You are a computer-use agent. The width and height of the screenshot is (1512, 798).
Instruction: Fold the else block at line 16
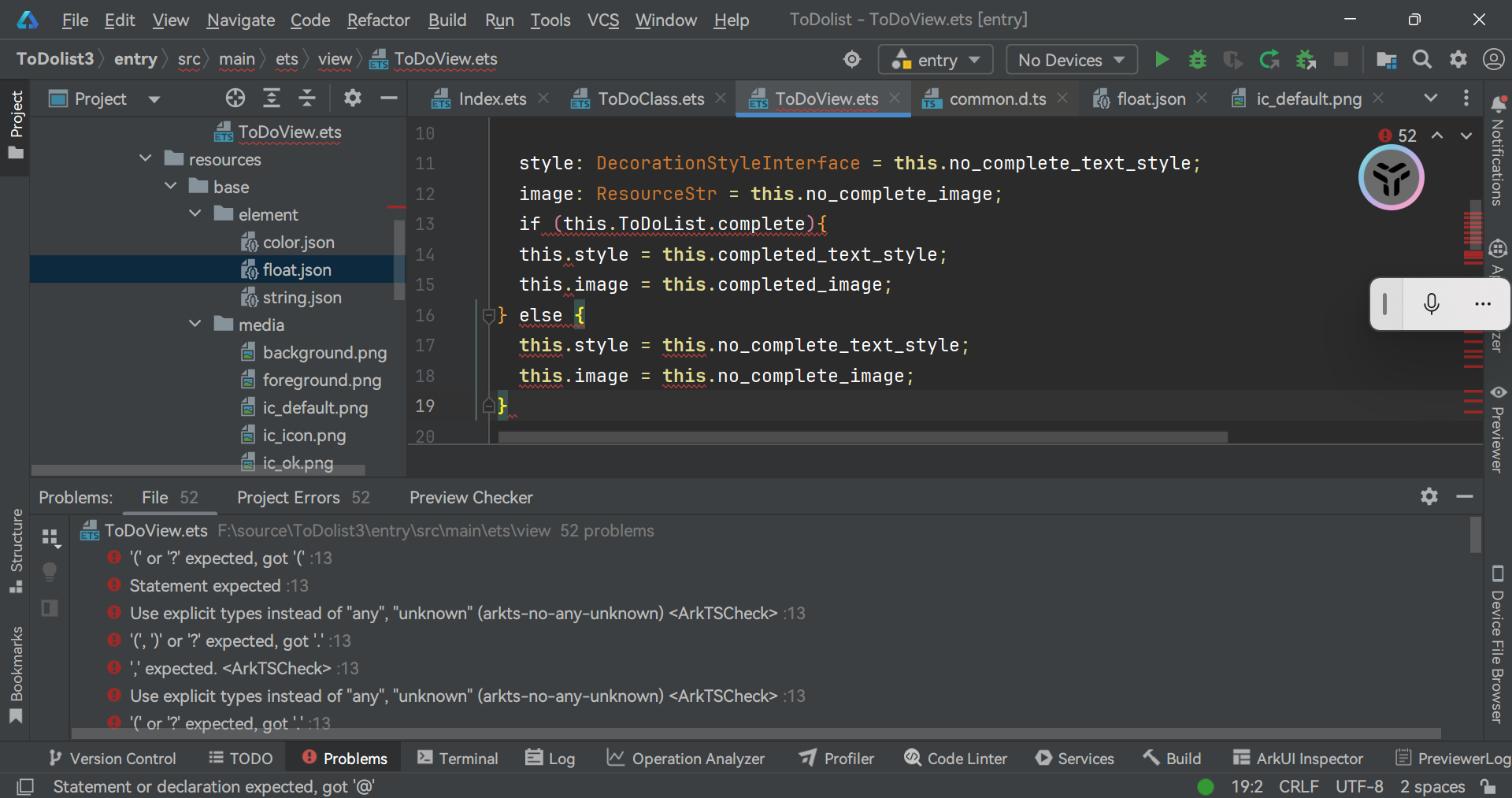pyautogui.click(x=489, y=316)
